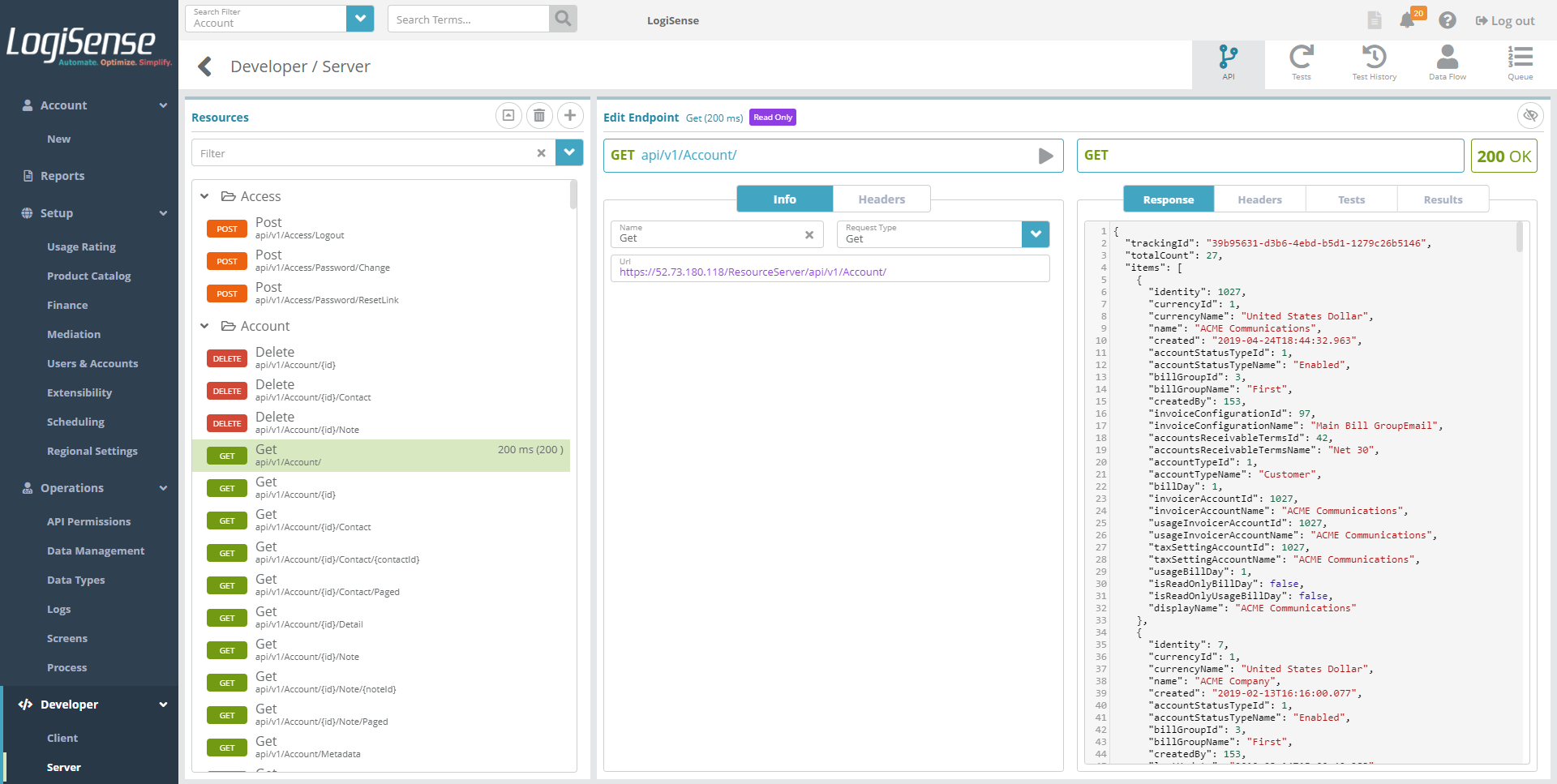Open Regional Settings in sidebar
Image resolution: width=1557 pixels, height=784 pixels.
point(92,452)
